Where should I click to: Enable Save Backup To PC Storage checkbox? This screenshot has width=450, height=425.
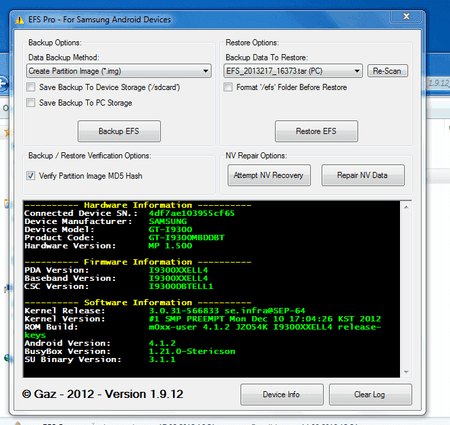click(x=31, y=103)
